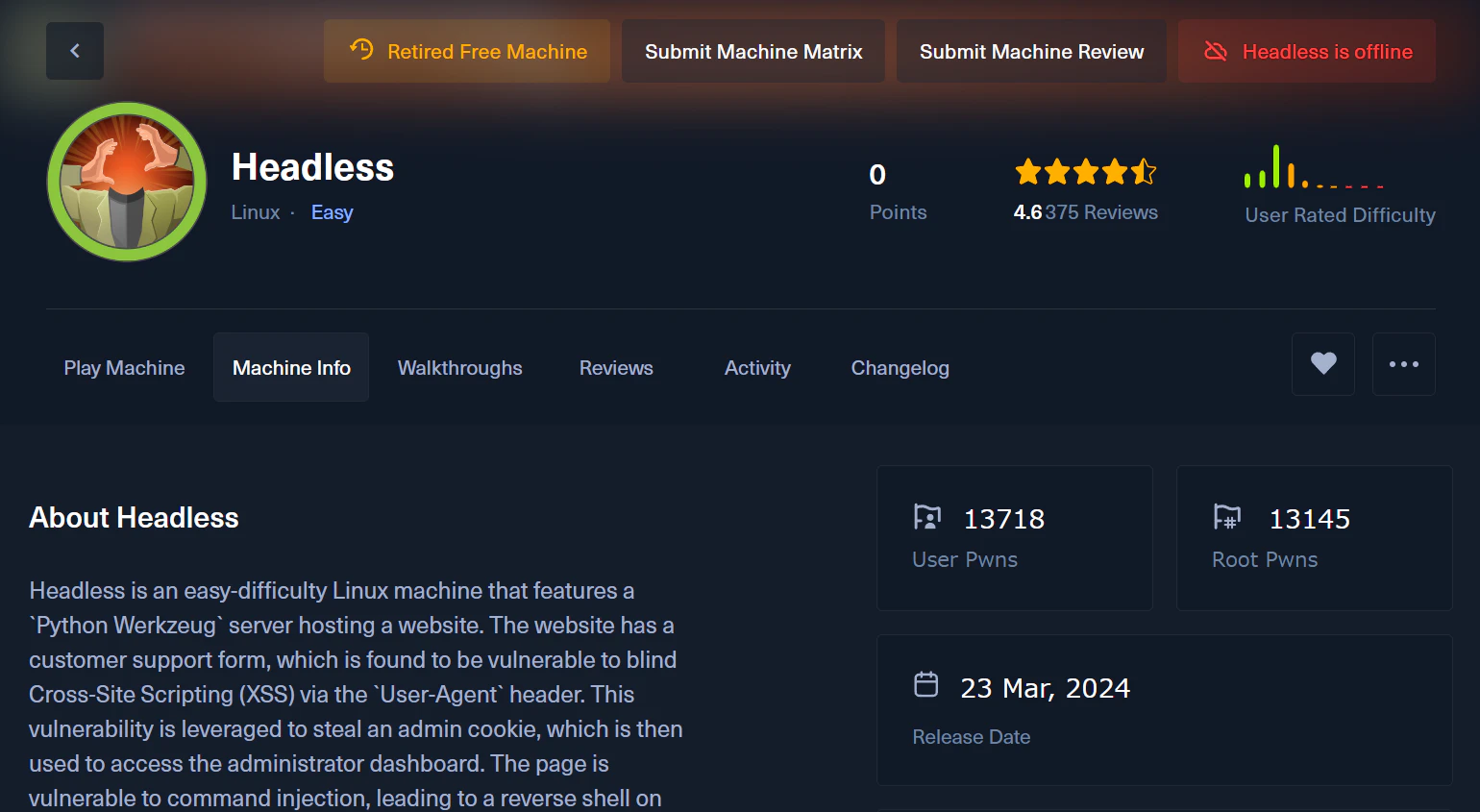The height and width of the screenshot is (812, 1480).
Task: Click the 4.6 rating value
Action: [x=1027, y=212]
